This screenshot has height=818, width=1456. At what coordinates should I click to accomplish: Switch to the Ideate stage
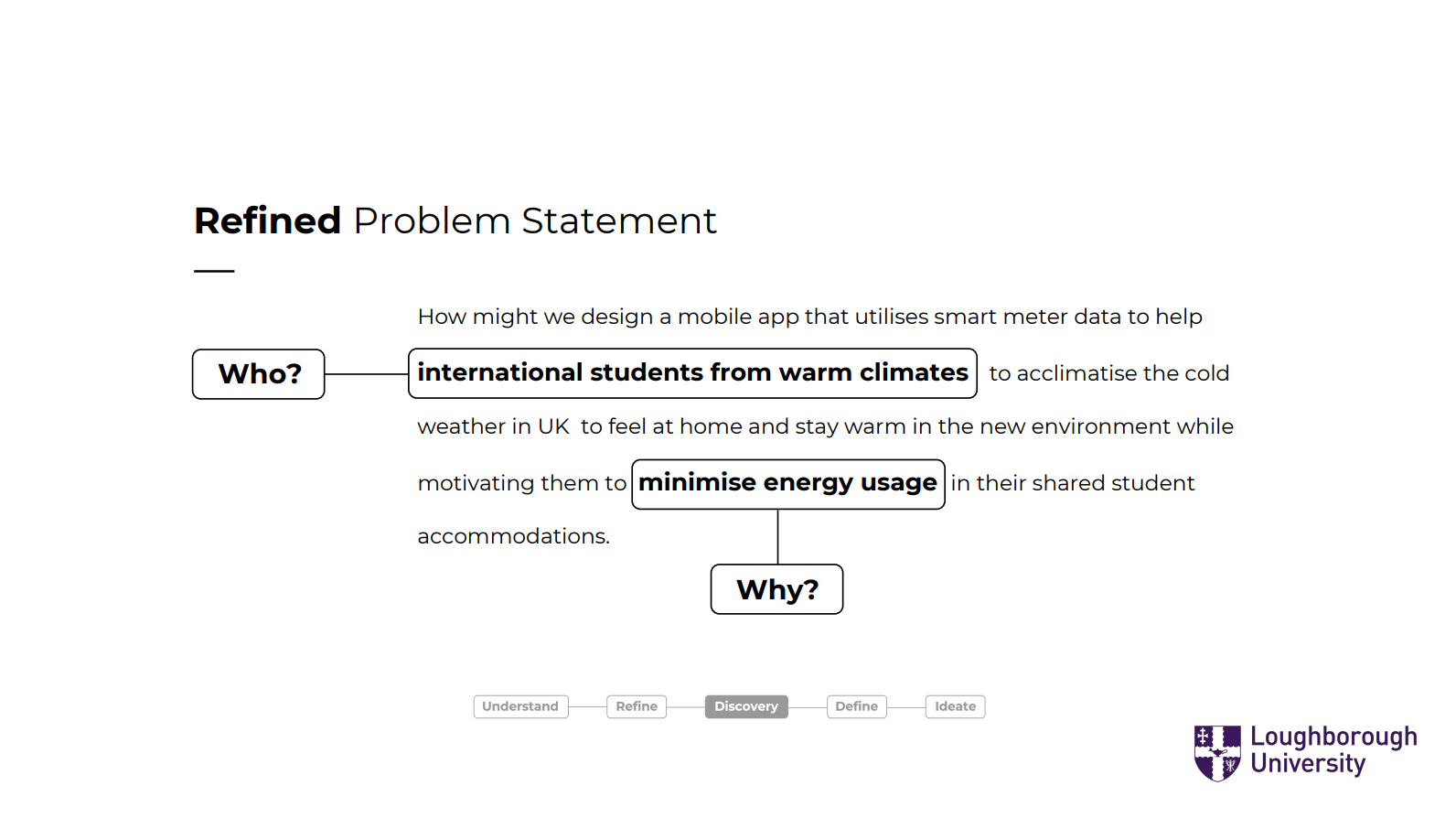click(x=955, y=706)
